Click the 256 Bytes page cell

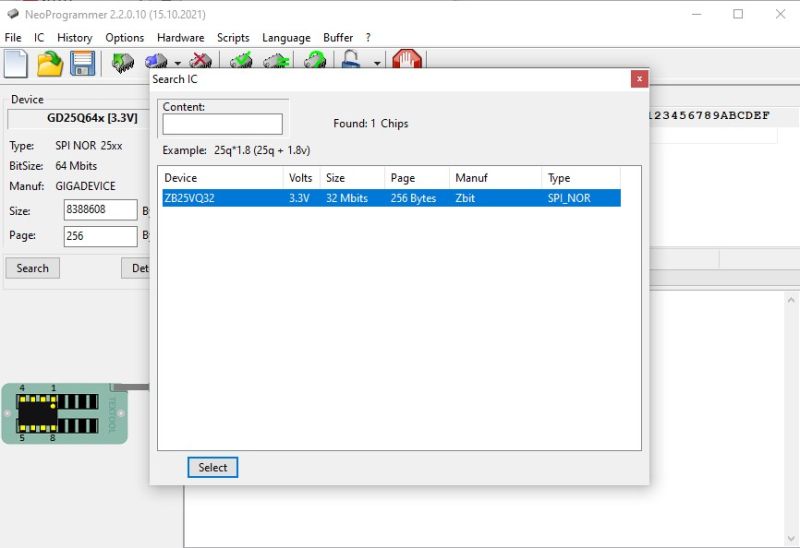(x=413, y=198)
